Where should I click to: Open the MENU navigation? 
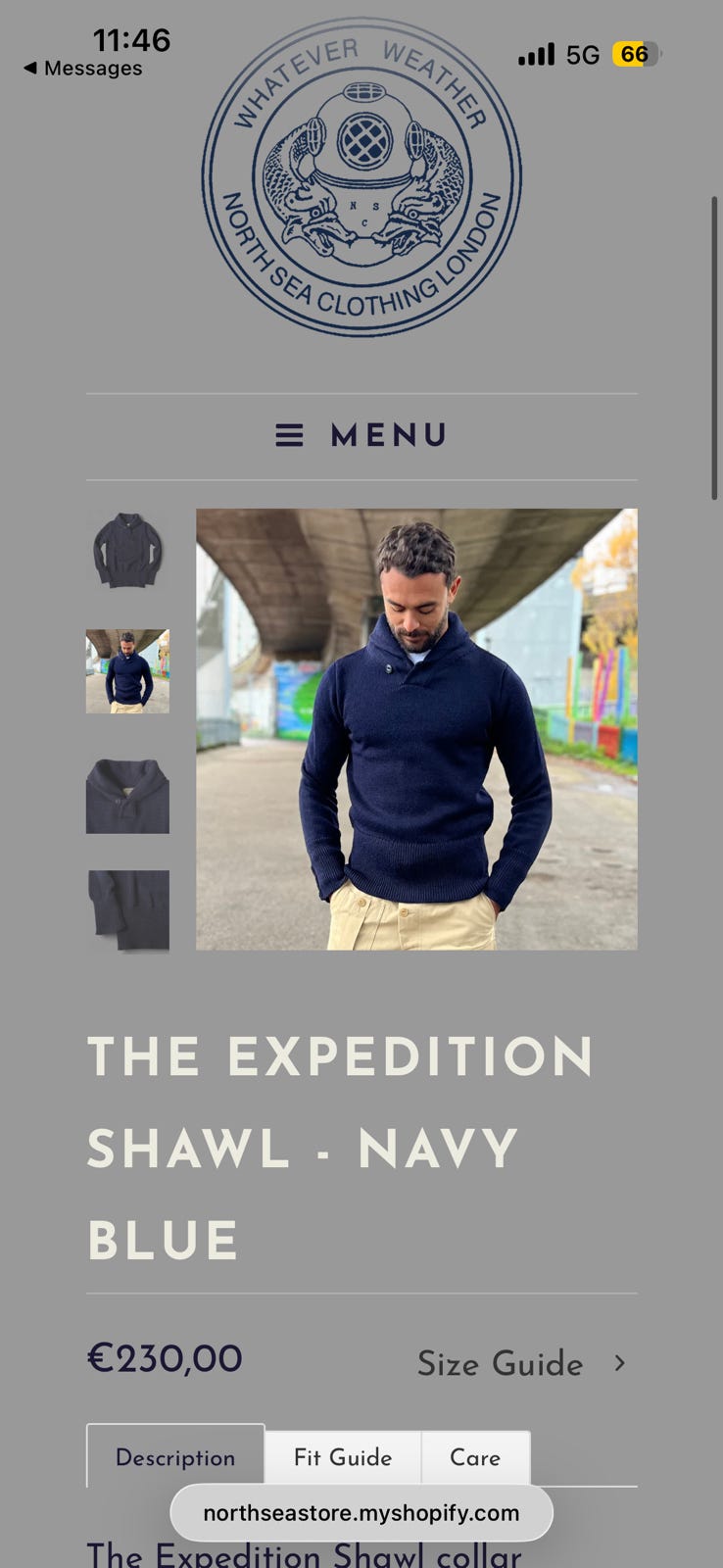[361, 435]
